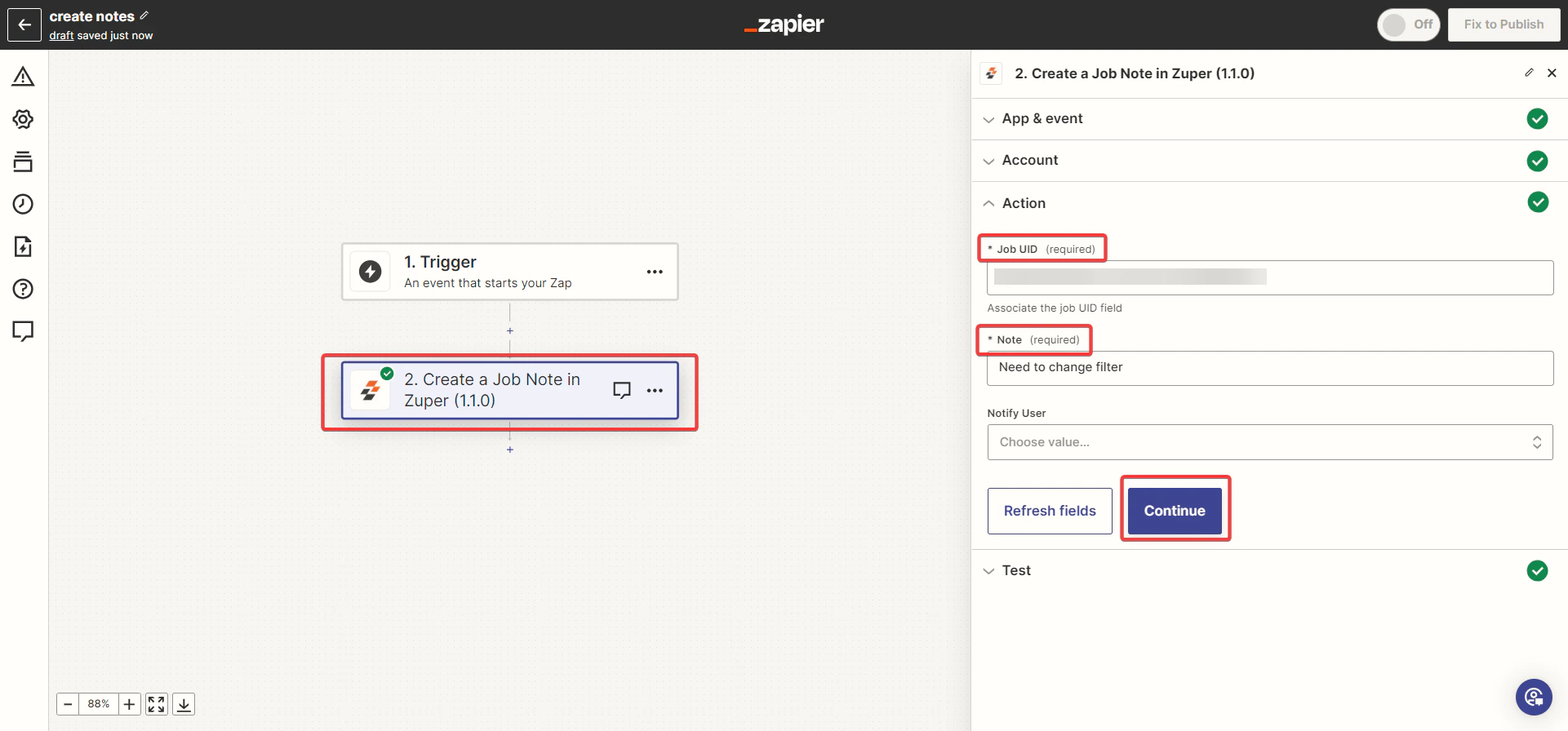This screenshot has height=731, width=1568.
Task: Open the step 2 three-dot menu
Action: 655,391
